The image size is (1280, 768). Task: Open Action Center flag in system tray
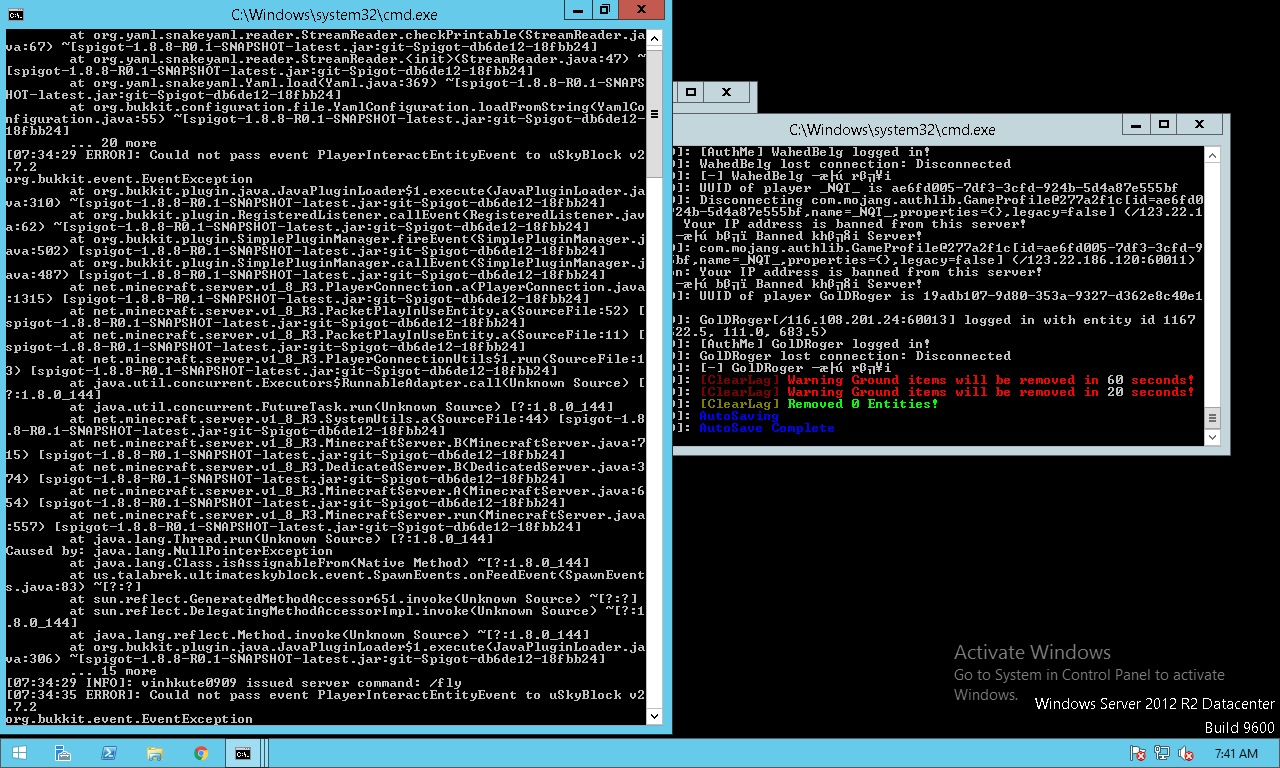pyautogui.click(x=1137, y=754)
